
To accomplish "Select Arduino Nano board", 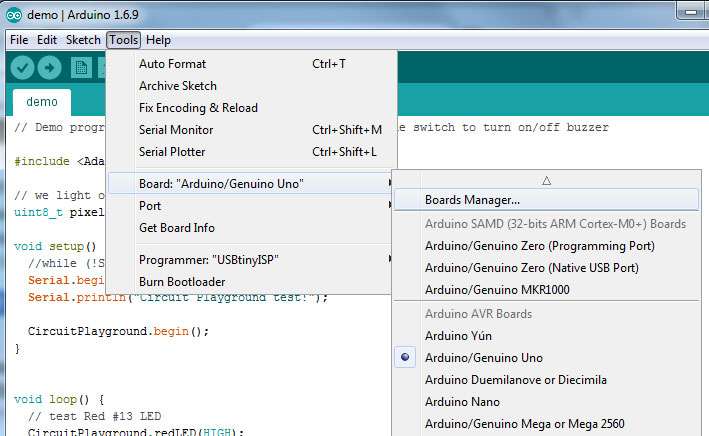I will tap(456, 402).
